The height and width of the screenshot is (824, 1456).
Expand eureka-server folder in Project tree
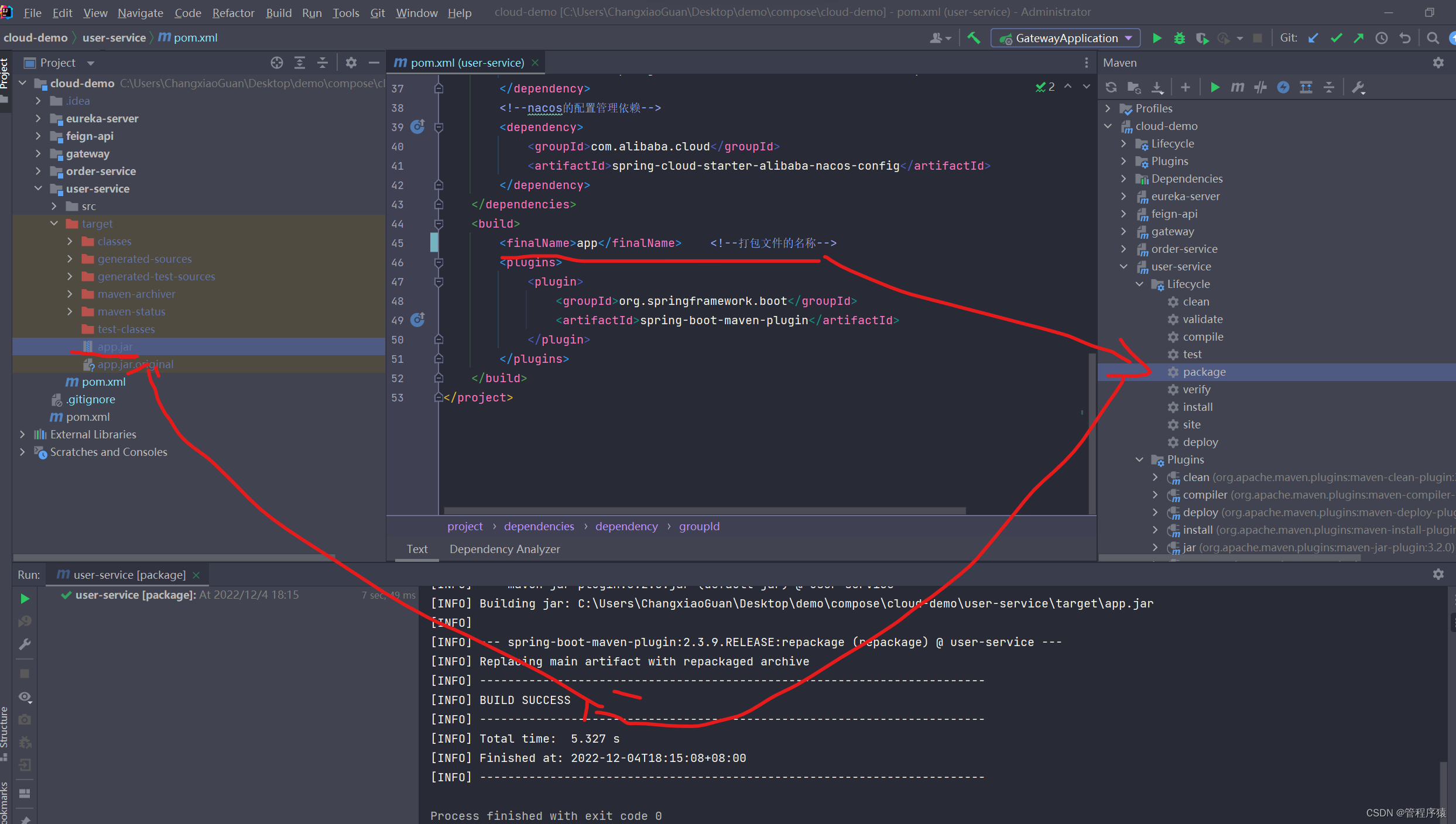pos(38,118)
